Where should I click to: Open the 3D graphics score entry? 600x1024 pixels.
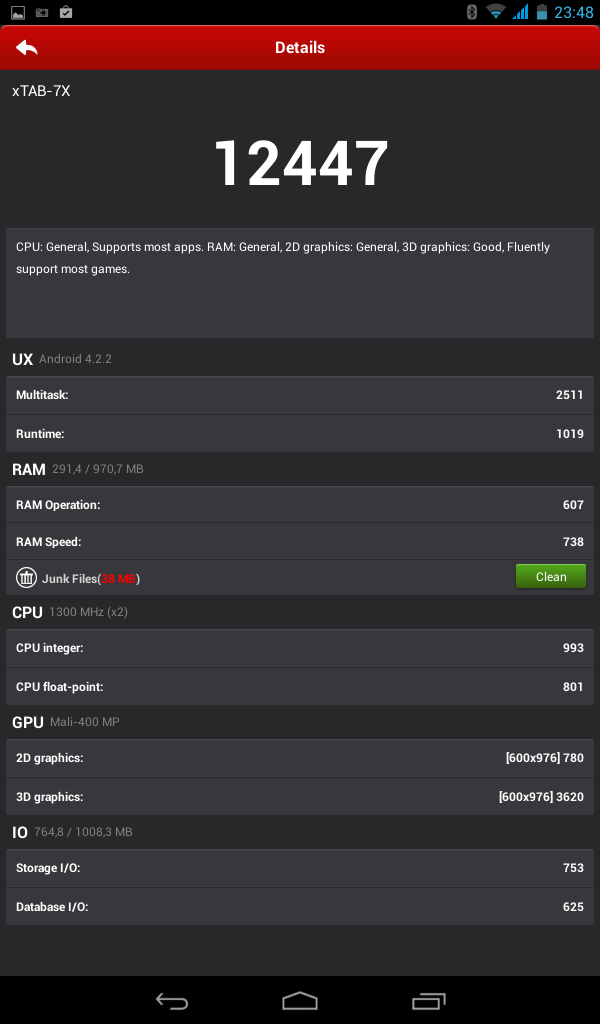click(300, 796)
